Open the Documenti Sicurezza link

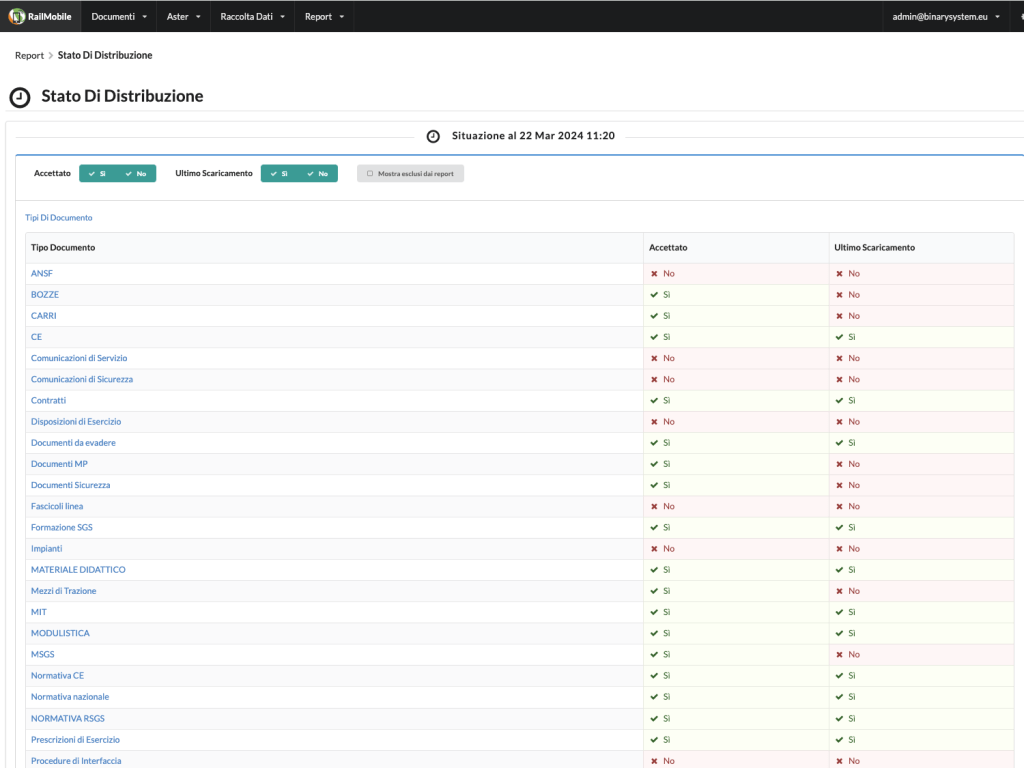click(71, 485)
